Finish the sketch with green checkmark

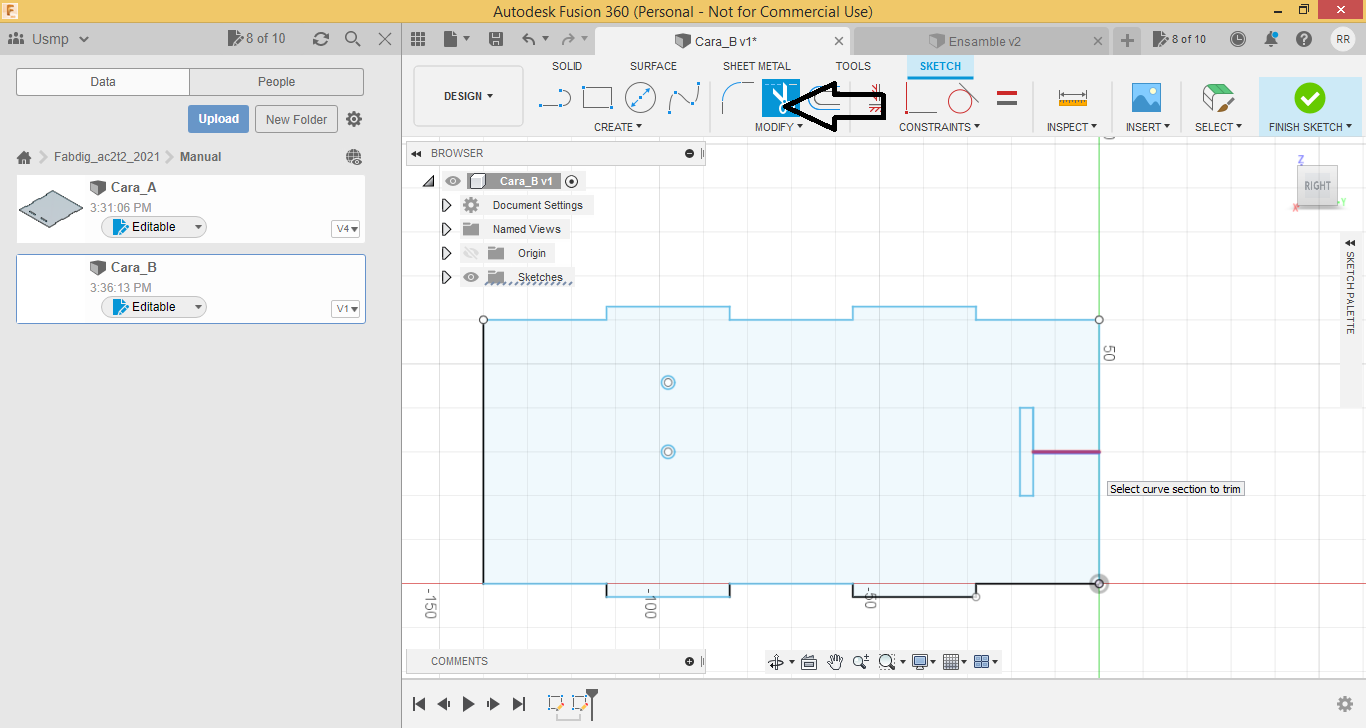[x=1309, y=98]
